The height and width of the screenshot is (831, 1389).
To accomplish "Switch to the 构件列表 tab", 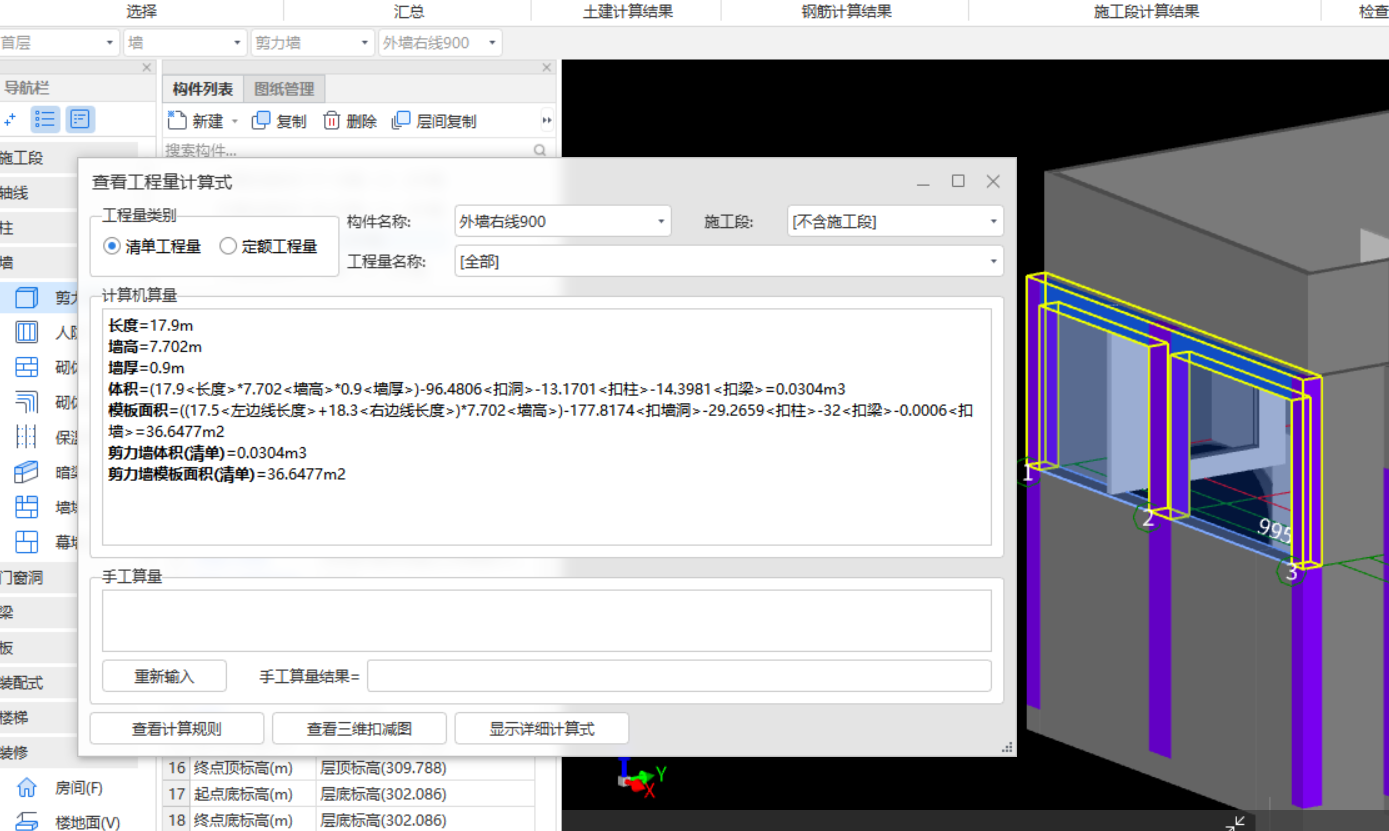I will click(x=202, y=89).
